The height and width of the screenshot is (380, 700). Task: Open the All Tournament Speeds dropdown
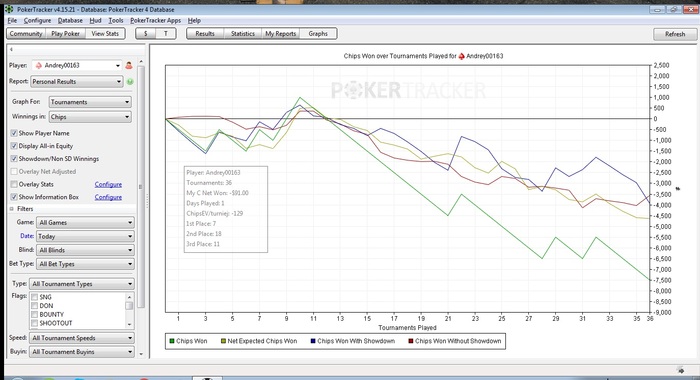(82, 338)
